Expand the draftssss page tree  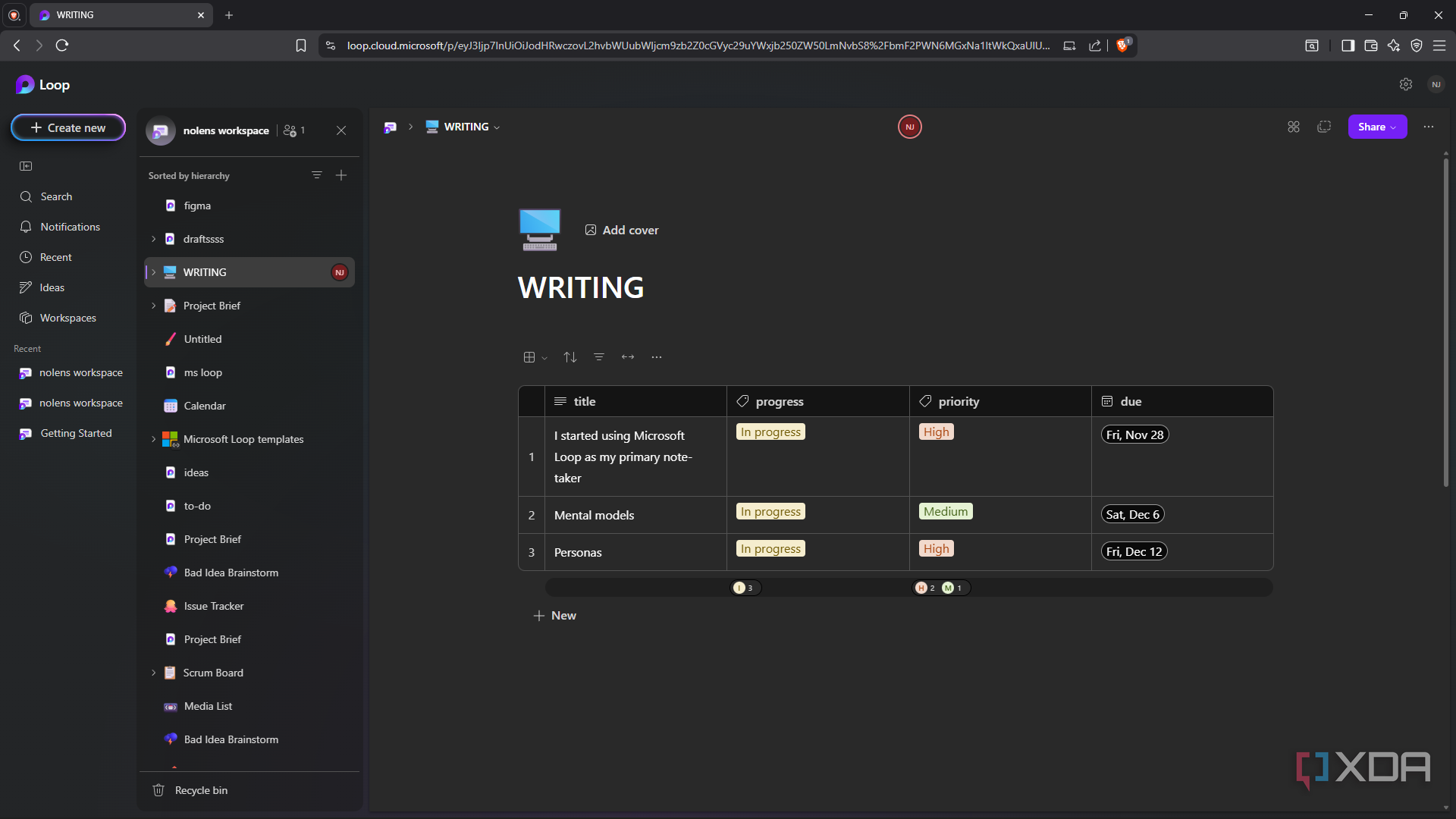tap(153, 239)
